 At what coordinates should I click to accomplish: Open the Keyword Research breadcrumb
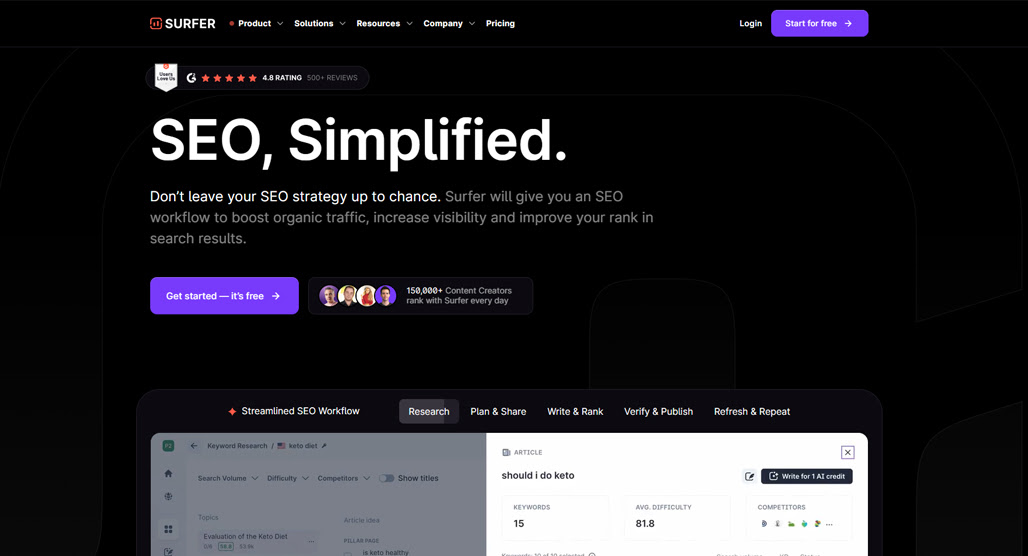pyautogui.click(x=237, y=446)
